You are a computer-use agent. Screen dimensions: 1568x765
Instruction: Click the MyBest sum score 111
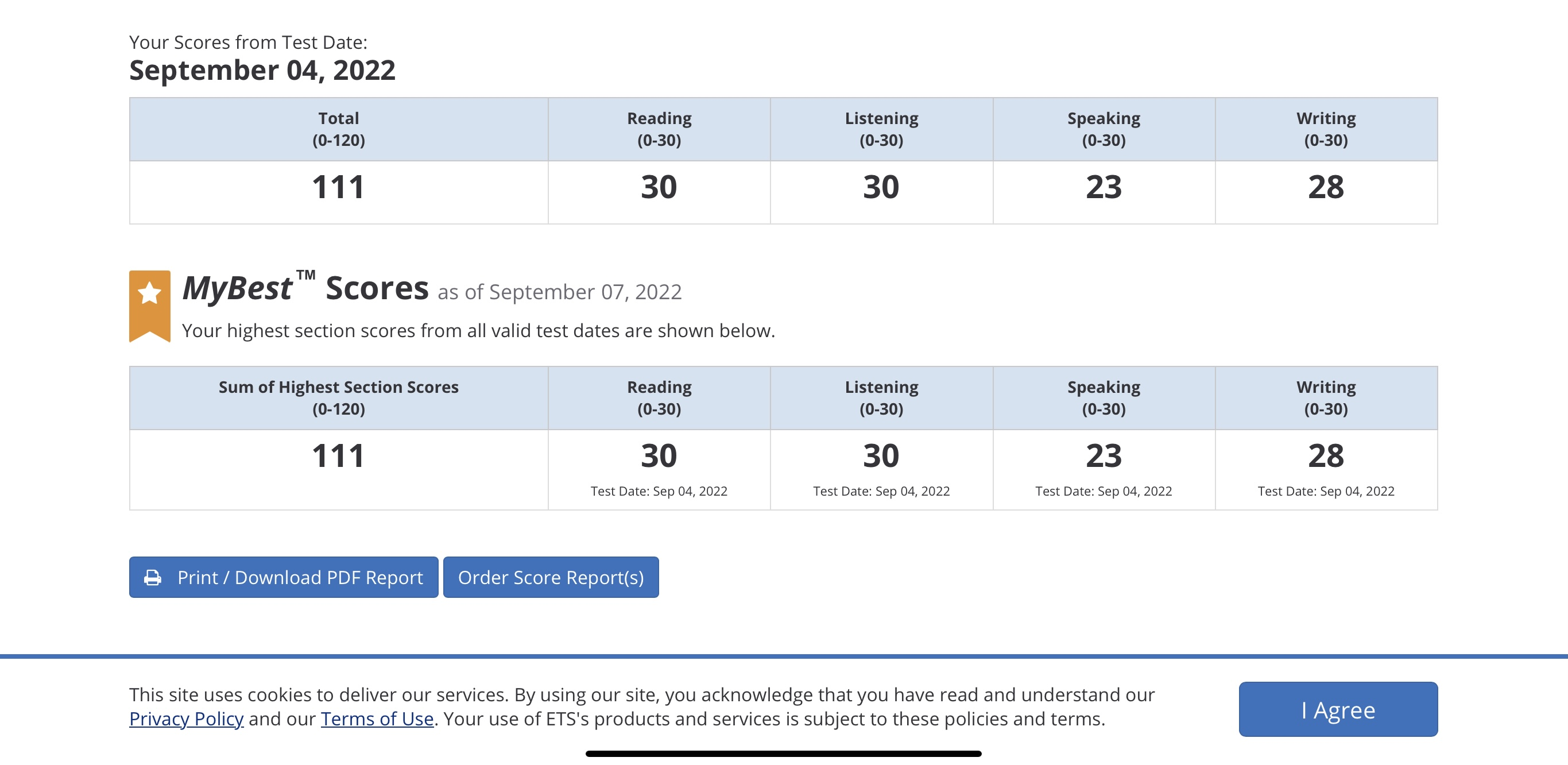[338, 455]
